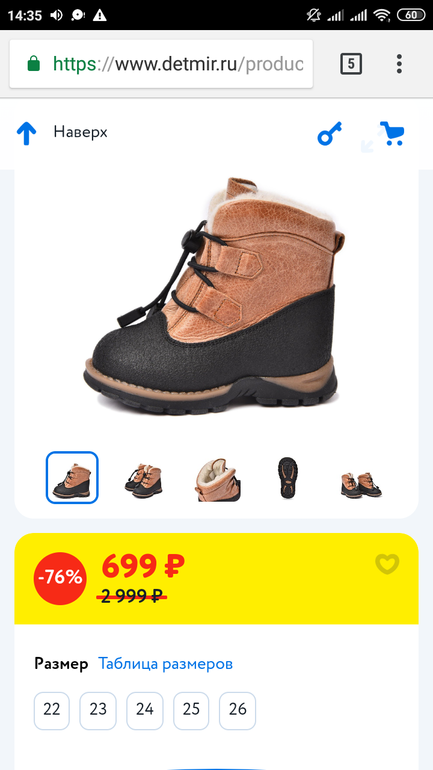Screen dimensions: 433x770
Task: Tap the green padlock security icon
Action: point(33,63)
